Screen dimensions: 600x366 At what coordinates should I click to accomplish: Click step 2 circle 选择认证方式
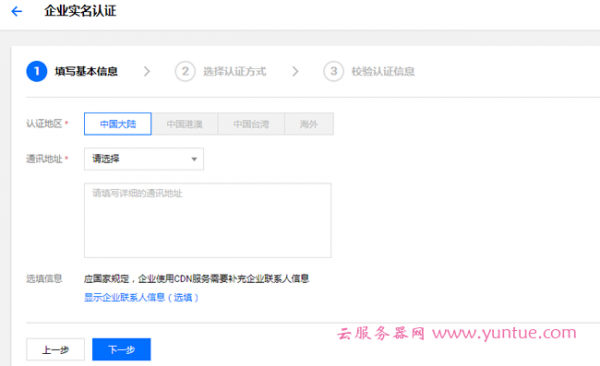185,71
